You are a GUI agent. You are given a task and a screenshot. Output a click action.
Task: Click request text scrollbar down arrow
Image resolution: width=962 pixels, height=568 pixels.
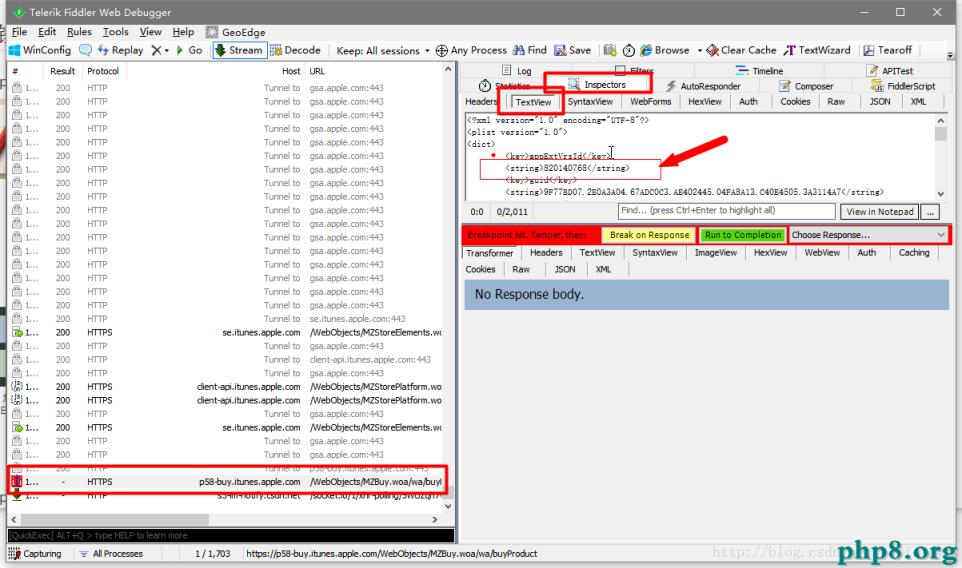pyautogui.click(x=941, y=194)
